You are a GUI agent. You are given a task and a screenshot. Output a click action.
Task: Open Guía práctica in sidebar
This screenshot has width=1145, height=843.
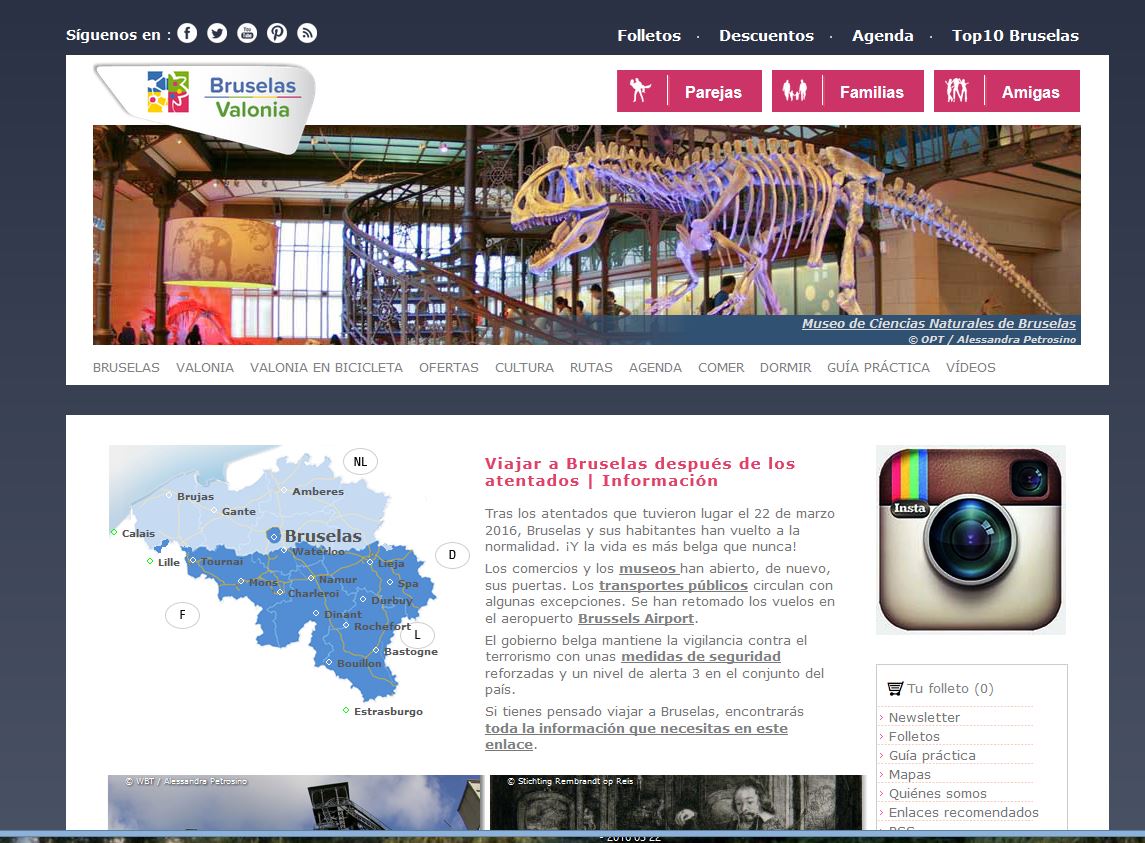tap(932, 755)
